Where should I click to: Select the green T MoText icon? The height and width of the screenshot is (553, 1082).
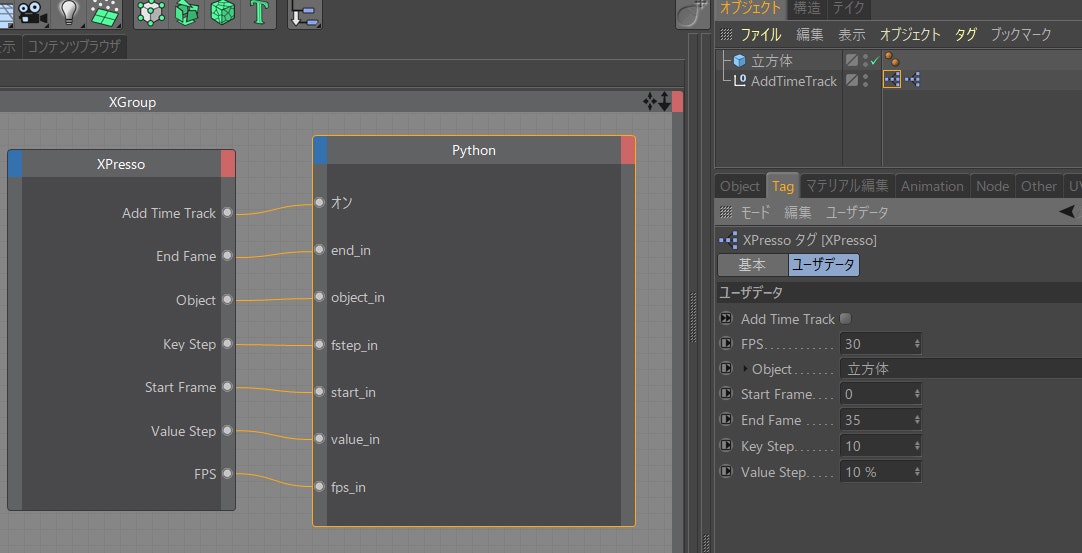pyautogui.click(x=259, y=12)
